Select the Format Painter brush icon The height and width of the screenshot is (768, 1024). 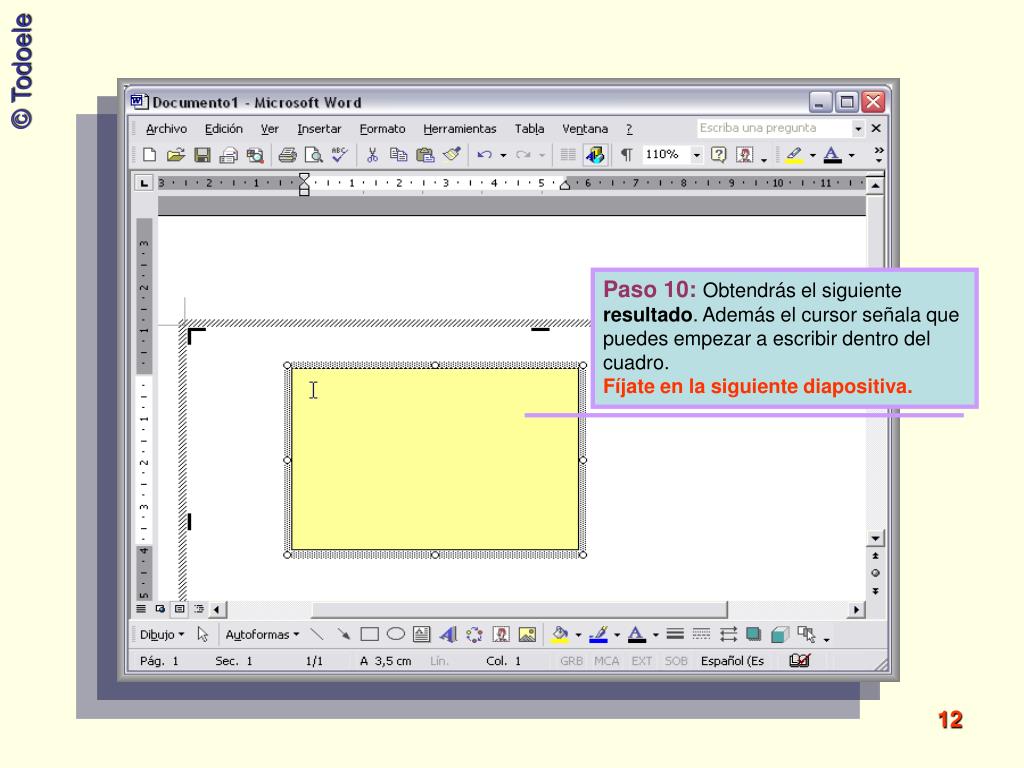(452, 155)
